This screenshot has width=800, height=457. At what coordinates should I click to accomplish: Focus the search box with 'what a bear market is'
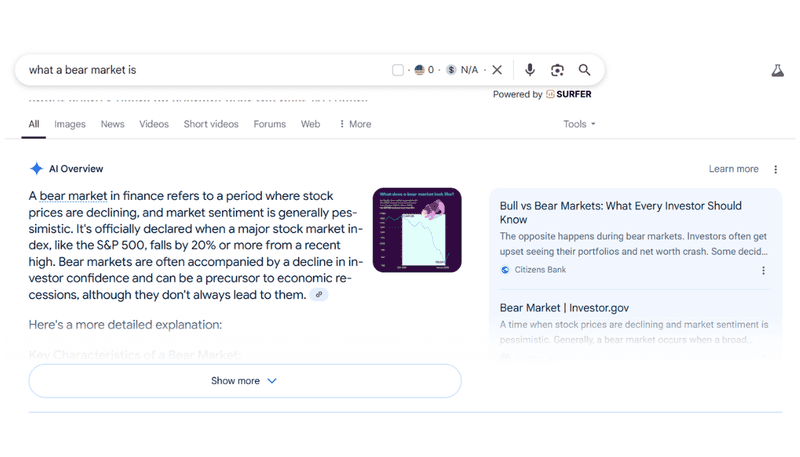204,70
